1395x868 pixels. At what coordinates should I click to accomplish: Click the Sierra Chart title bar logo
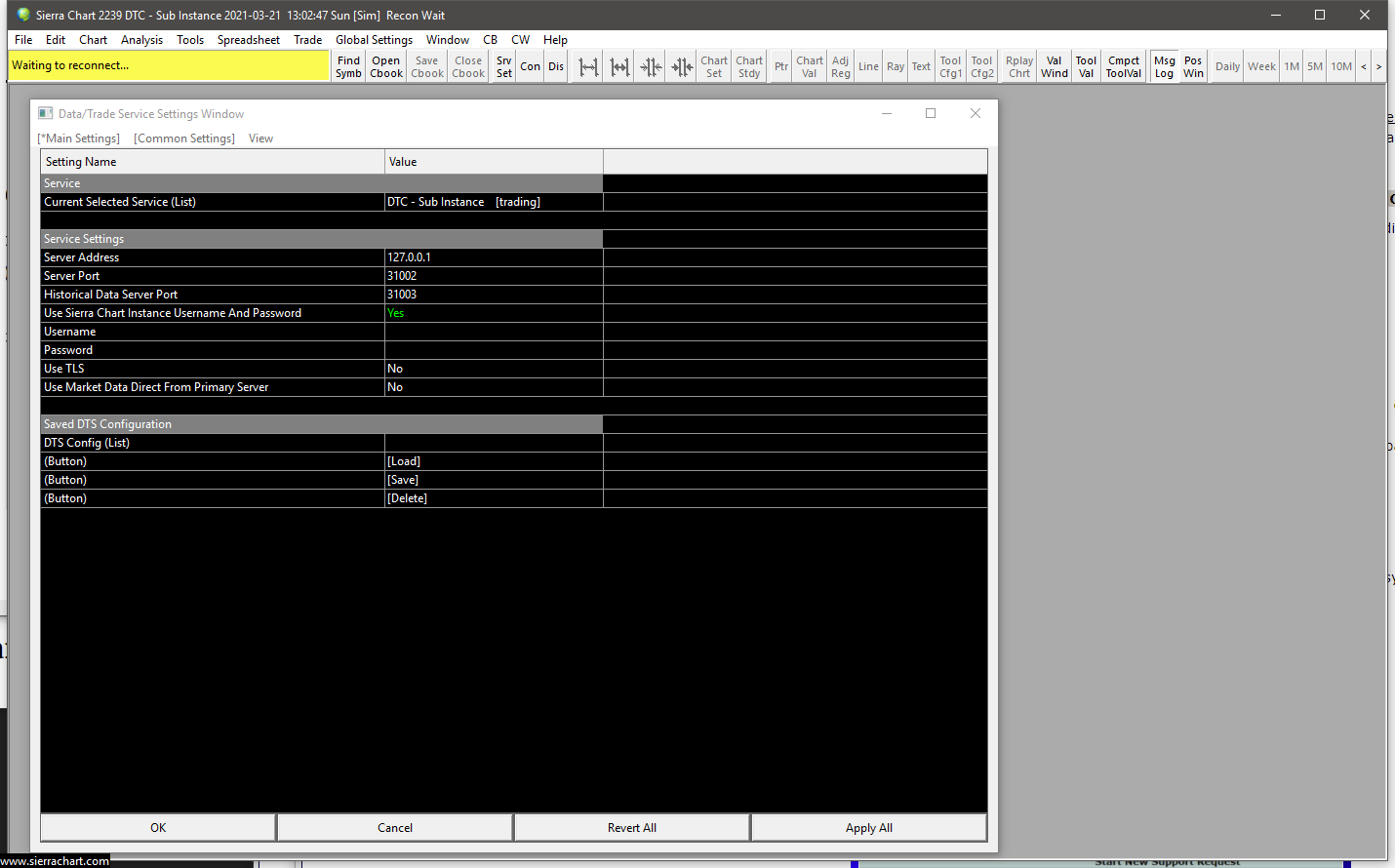(x=23, y=15)
